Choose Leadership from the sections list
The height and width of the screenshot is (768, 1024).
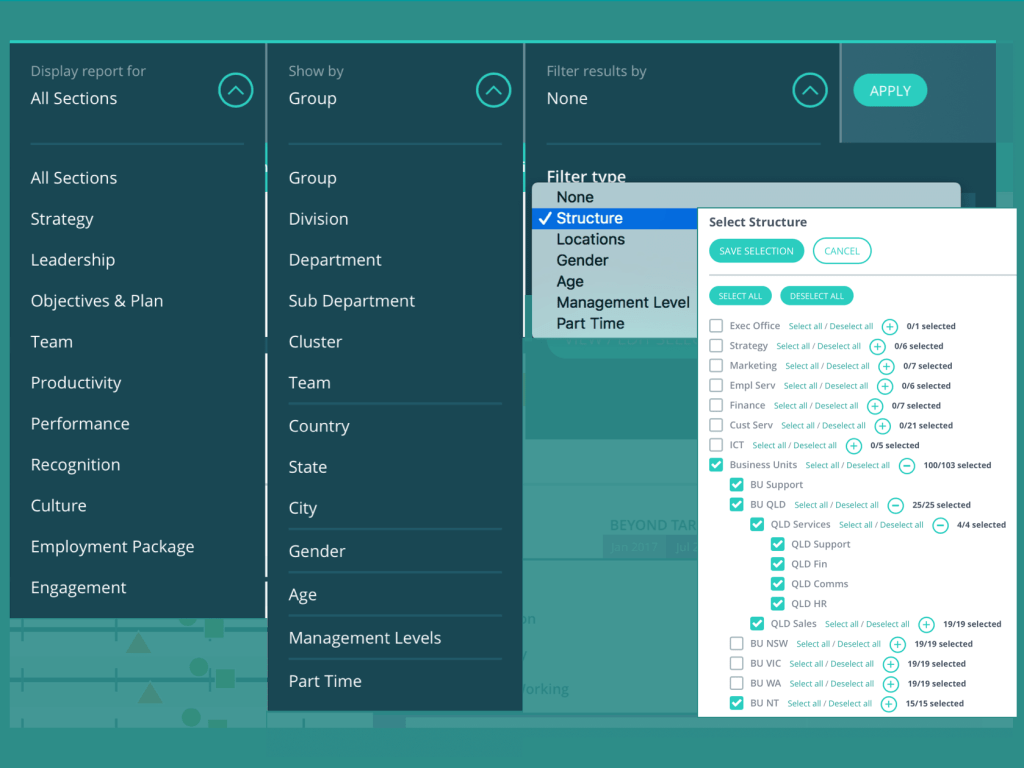point(72,260)
